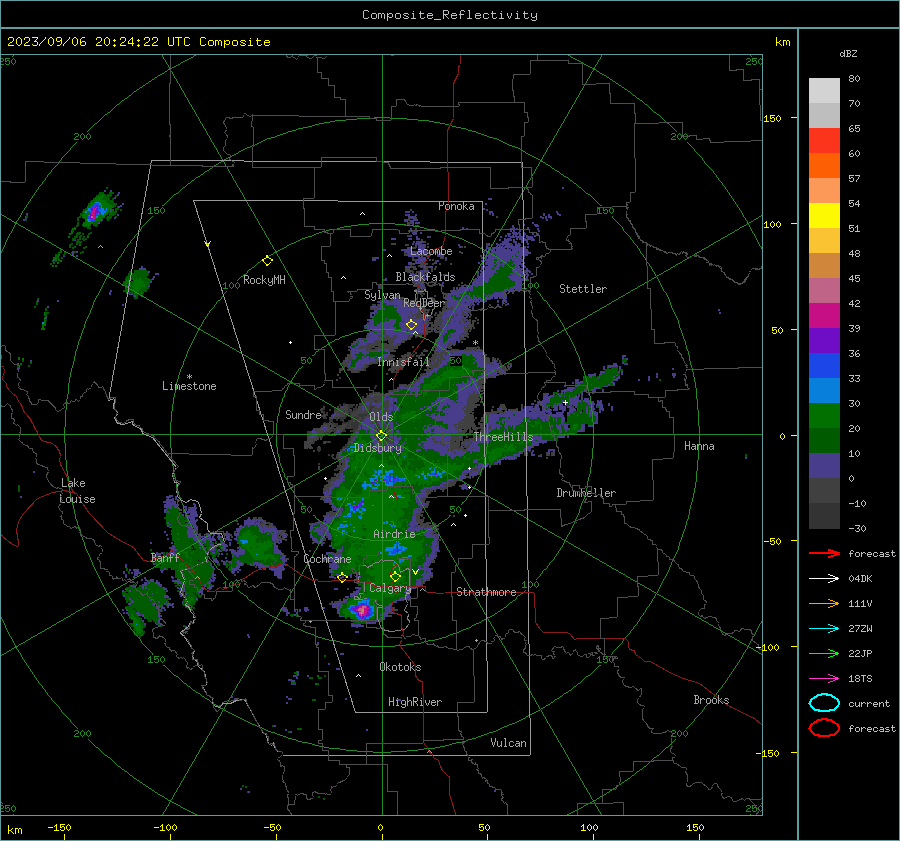Click the Stettler town label

[583, 289]
